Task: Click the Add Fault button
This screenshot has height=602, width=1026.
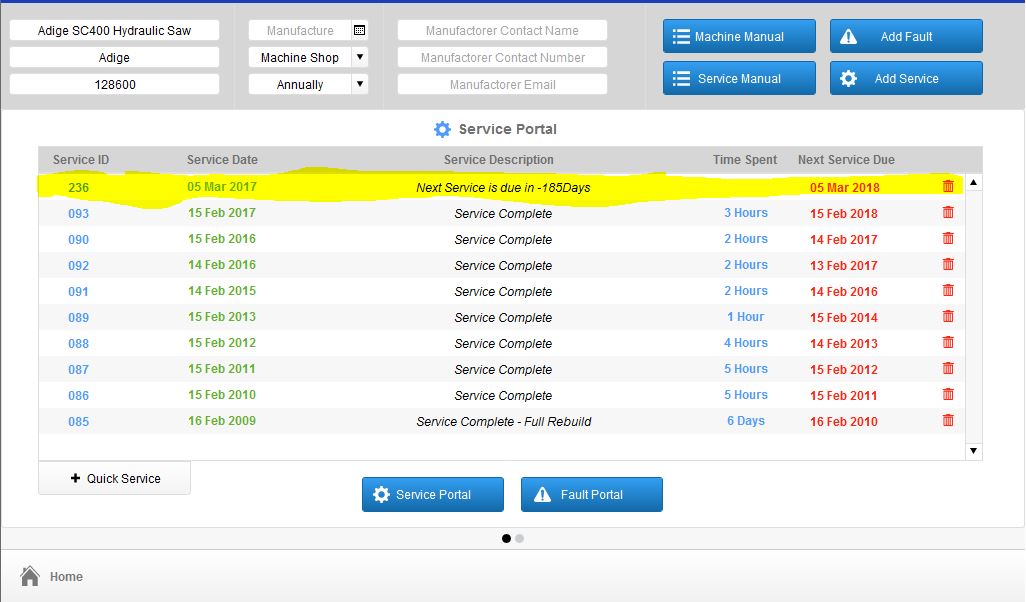Action: 906,37
